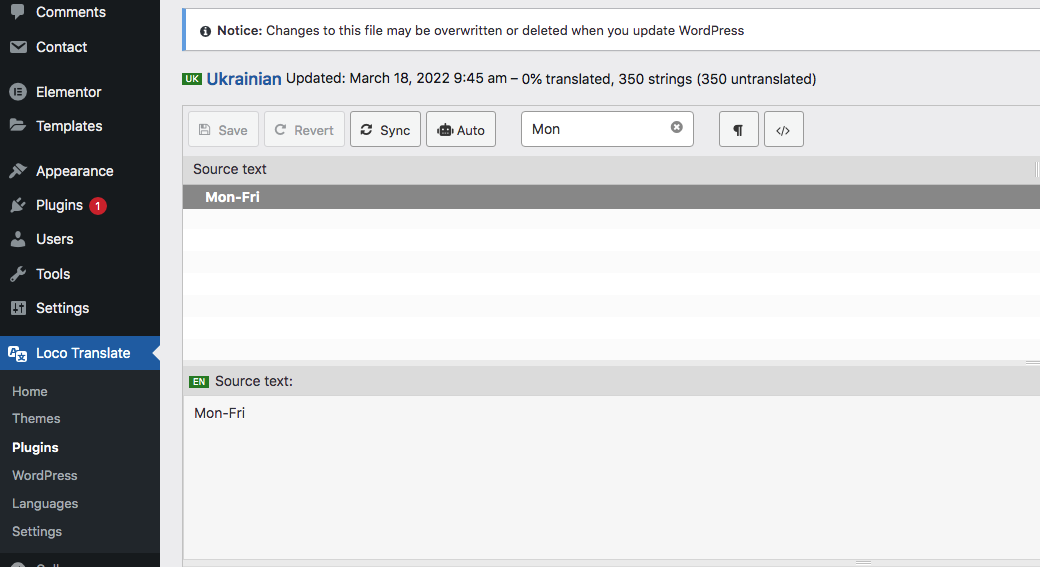Click the Save button

tap(224, 129)
